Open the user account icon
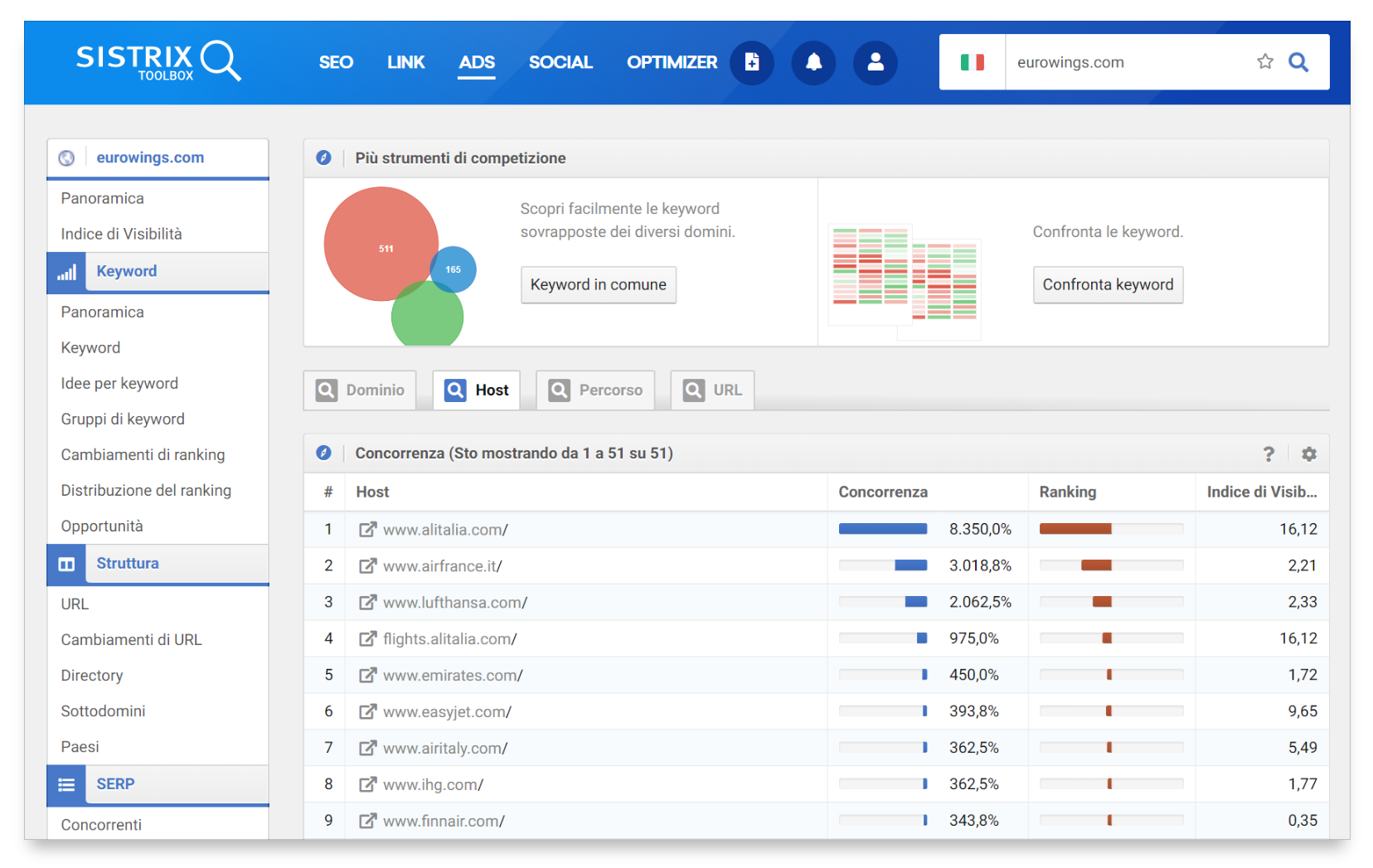 coord(876,62)
